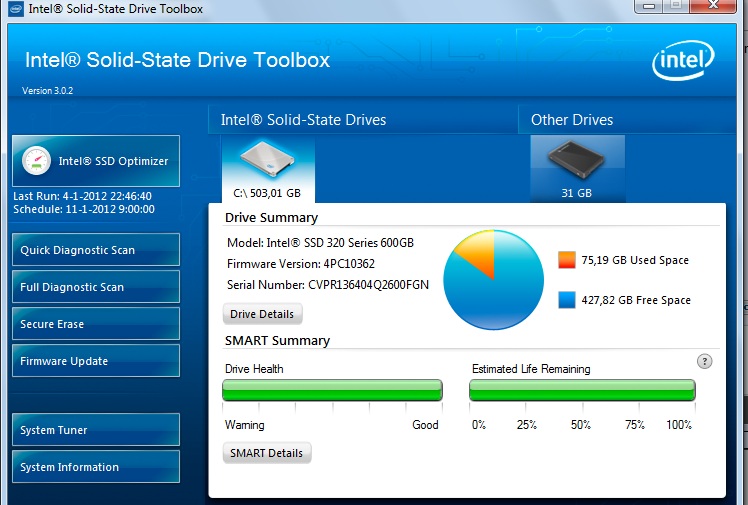This screenshot has width=748, height=505.
Task: Click the Intel SSD Optimizer gauge icon
Action: tap(36, 161)
